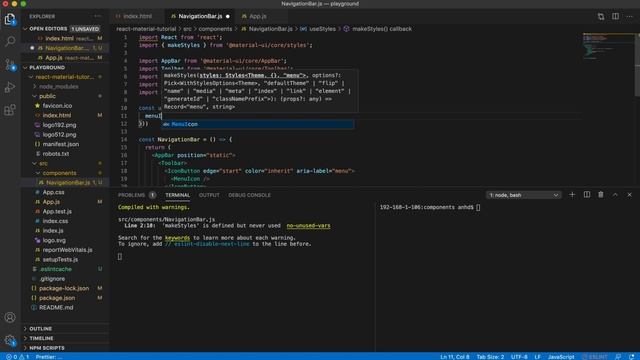Viewport: 640px width, 360px height.
Task: Open the Source Control view icon
Action: pos(10,64)
